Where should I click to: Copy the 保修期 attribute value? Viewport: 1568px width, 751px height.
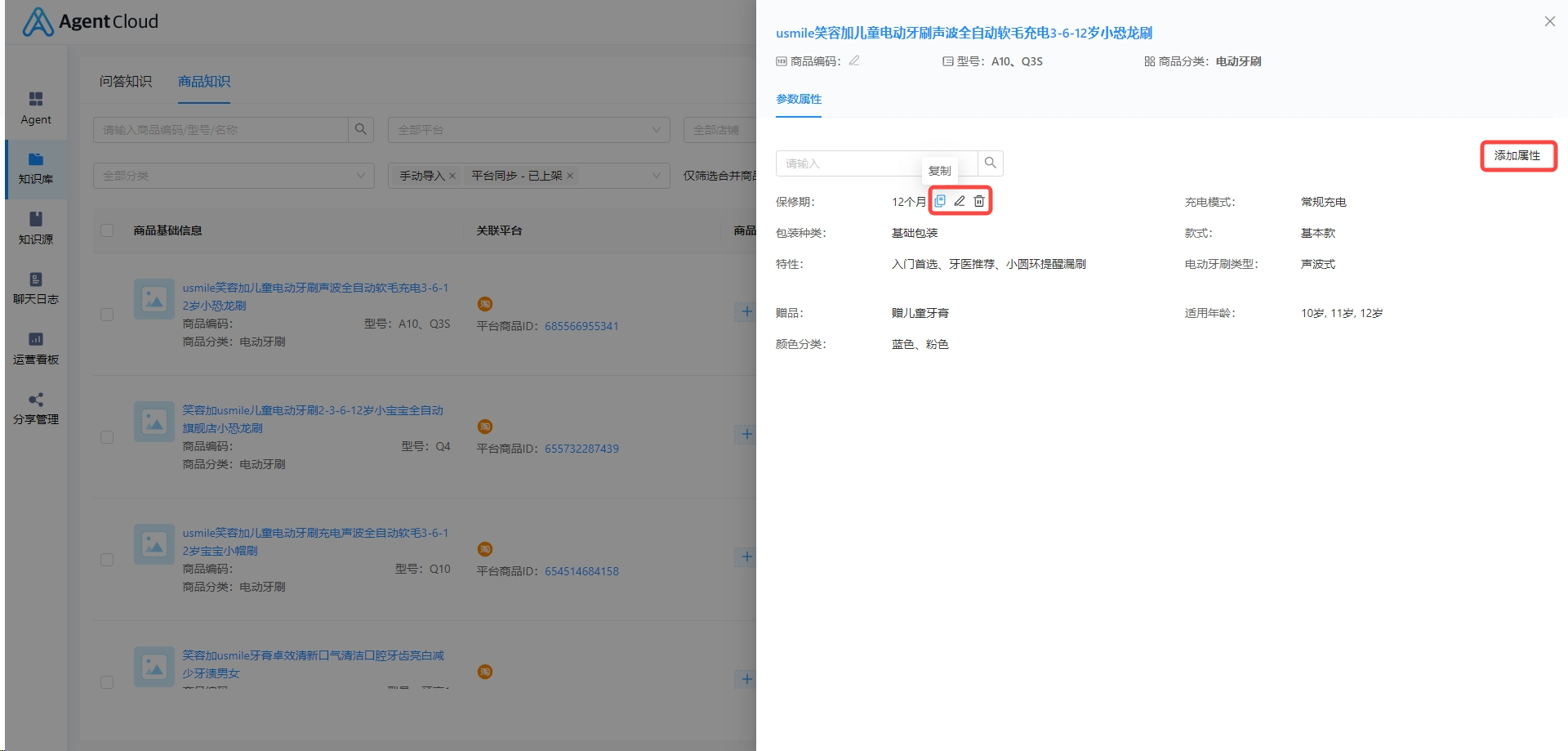[940, 201]
